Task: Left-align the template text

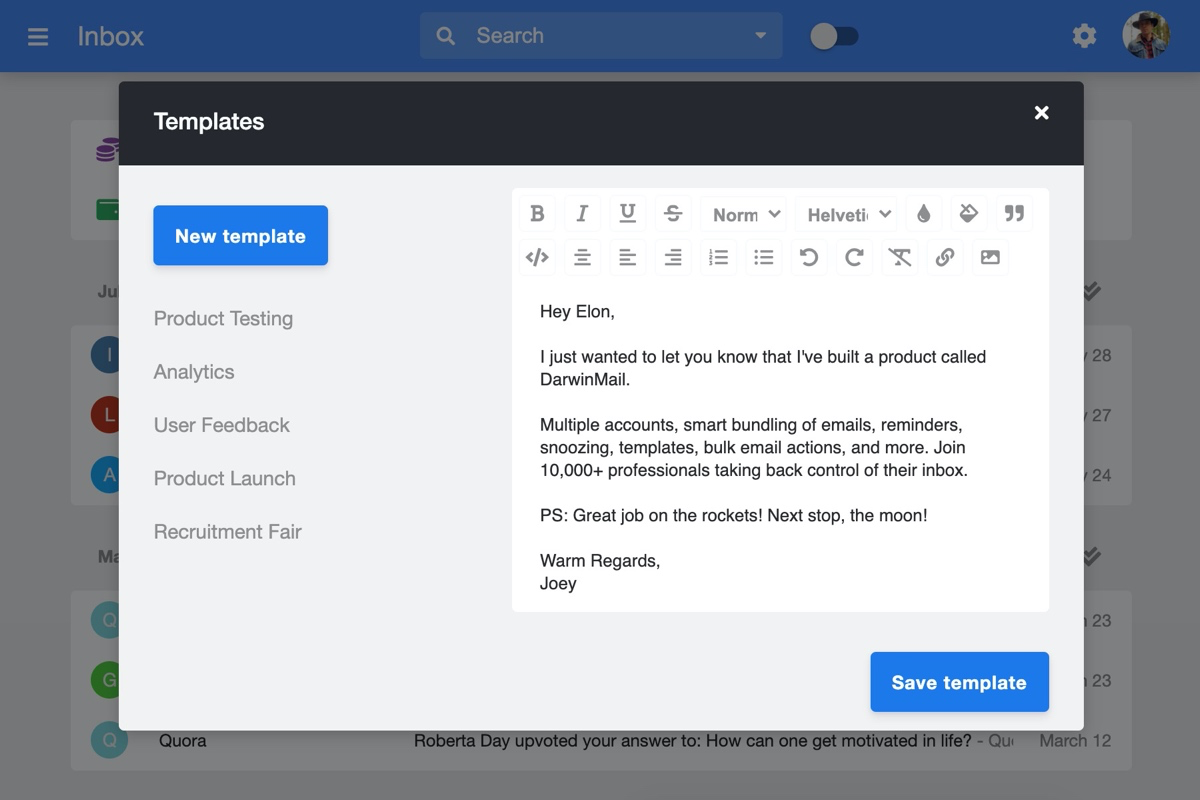Action: (x=628, y=257)
